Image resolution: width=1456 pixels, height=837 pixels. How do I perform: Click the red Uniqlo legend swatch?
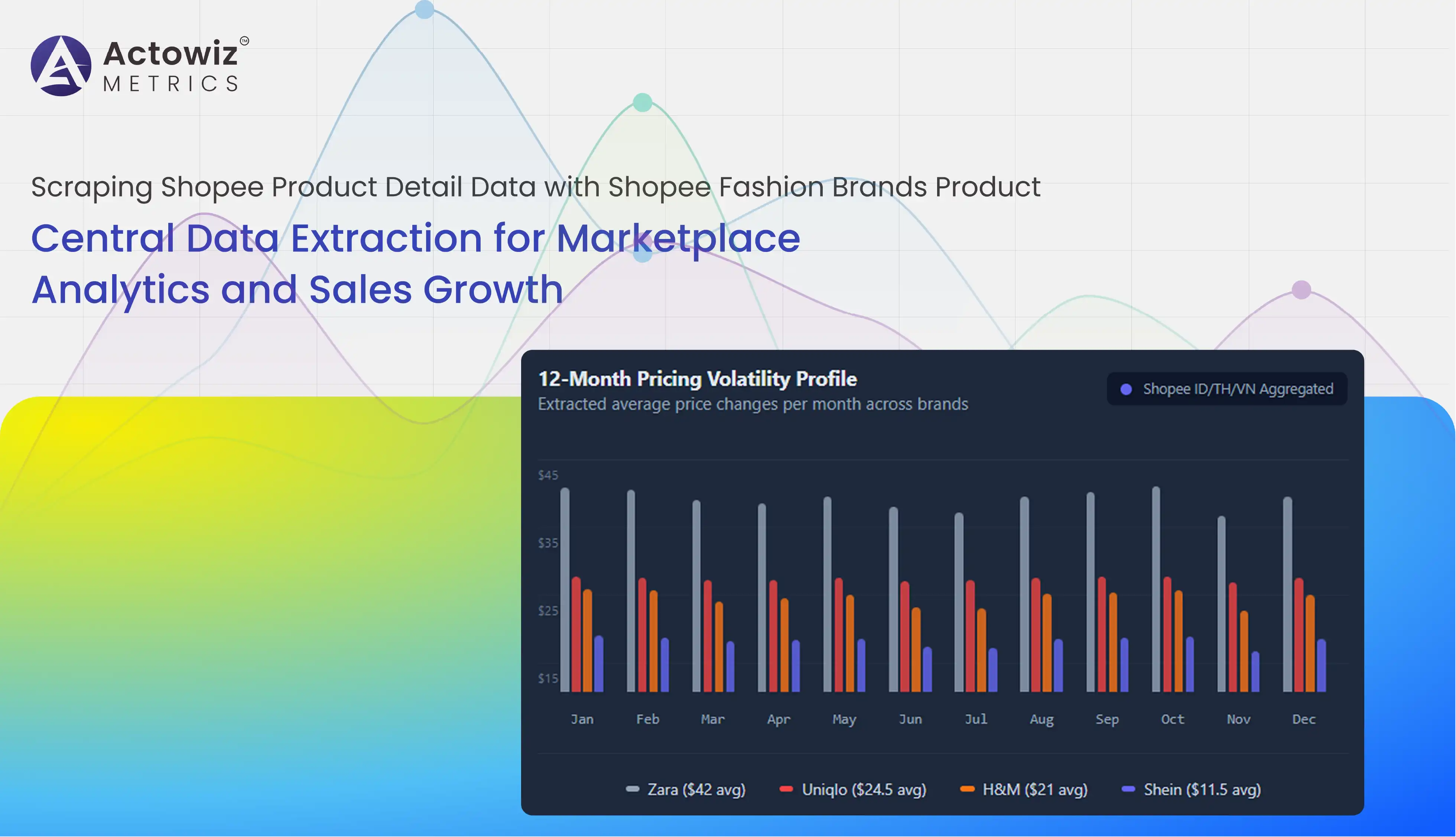click(x=786, y=789)
